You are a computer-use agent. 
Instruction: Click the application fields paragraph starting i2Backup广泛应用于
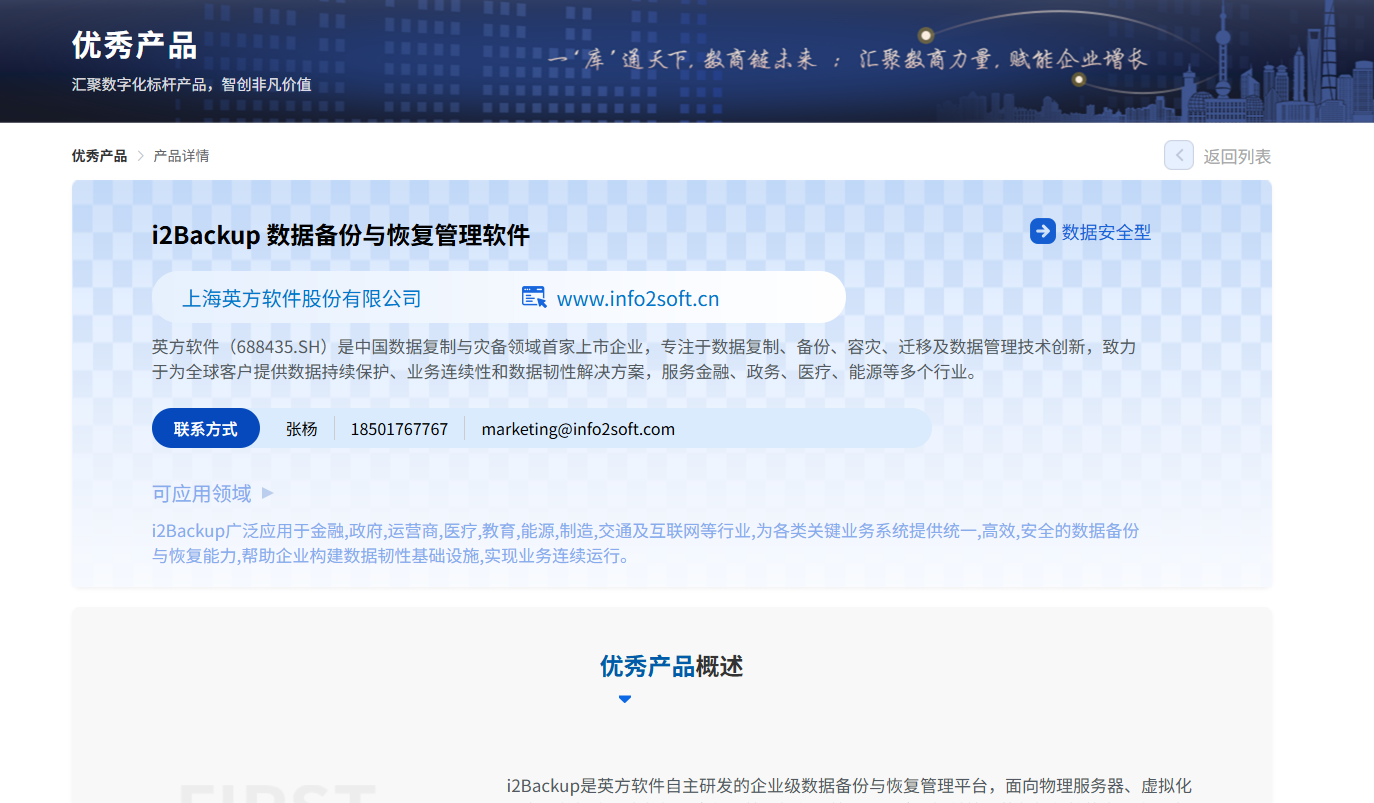pyautogui.click(x=646, y=543)
